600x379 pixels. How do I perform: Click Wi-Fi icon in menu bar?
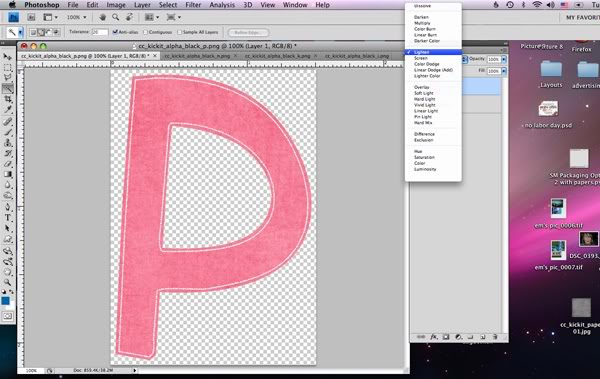pyautogui.click(x=537, y=5)
